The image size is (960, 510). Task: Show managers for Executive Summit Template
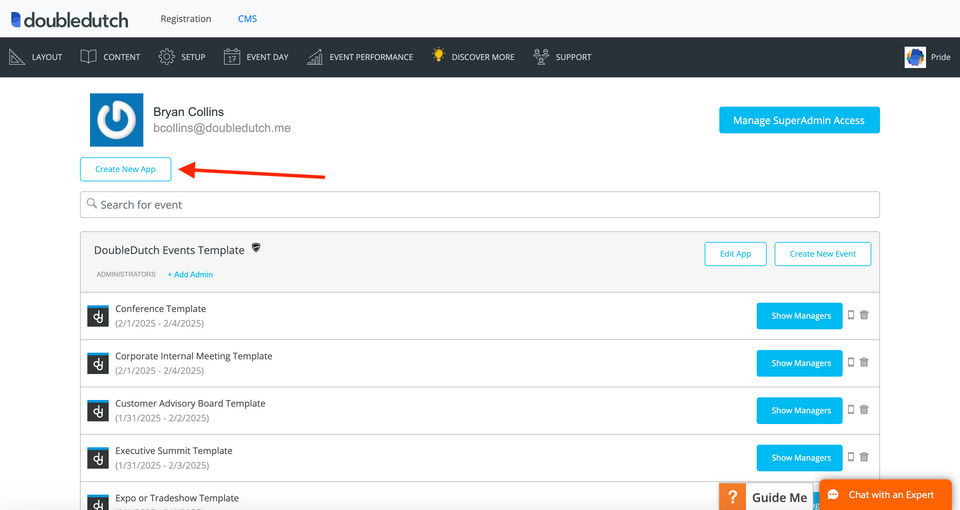coord(800,457)
